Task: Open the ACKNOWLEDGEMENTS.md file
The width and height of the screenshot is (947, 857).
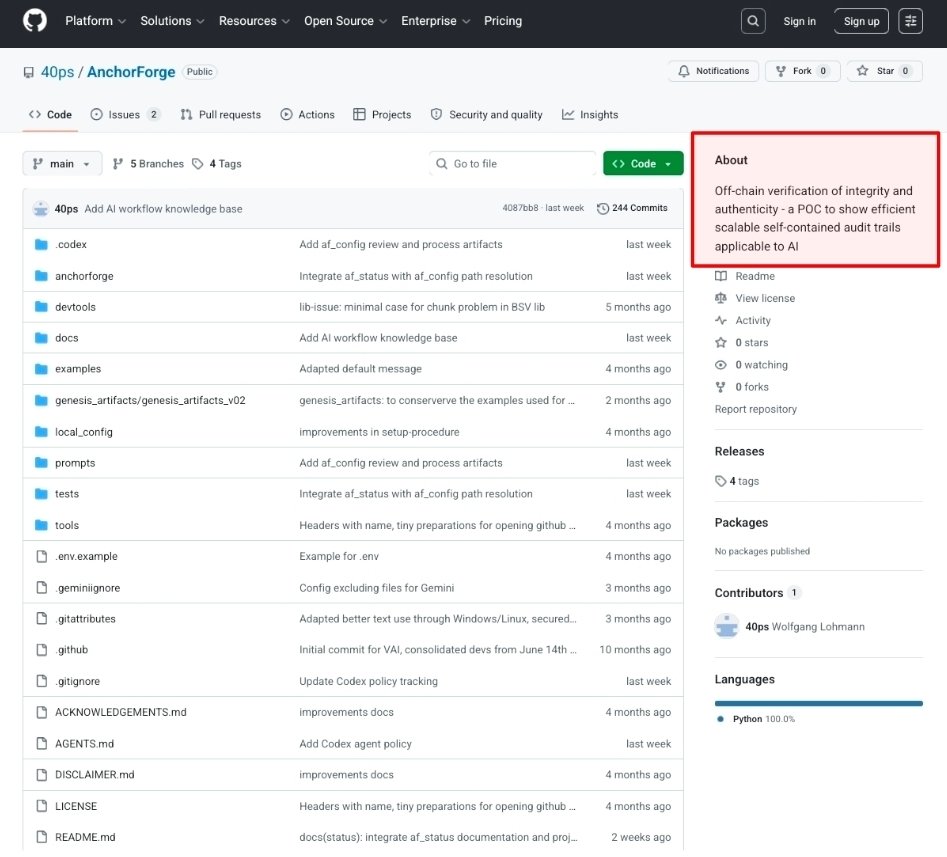Action: point(121,712)
